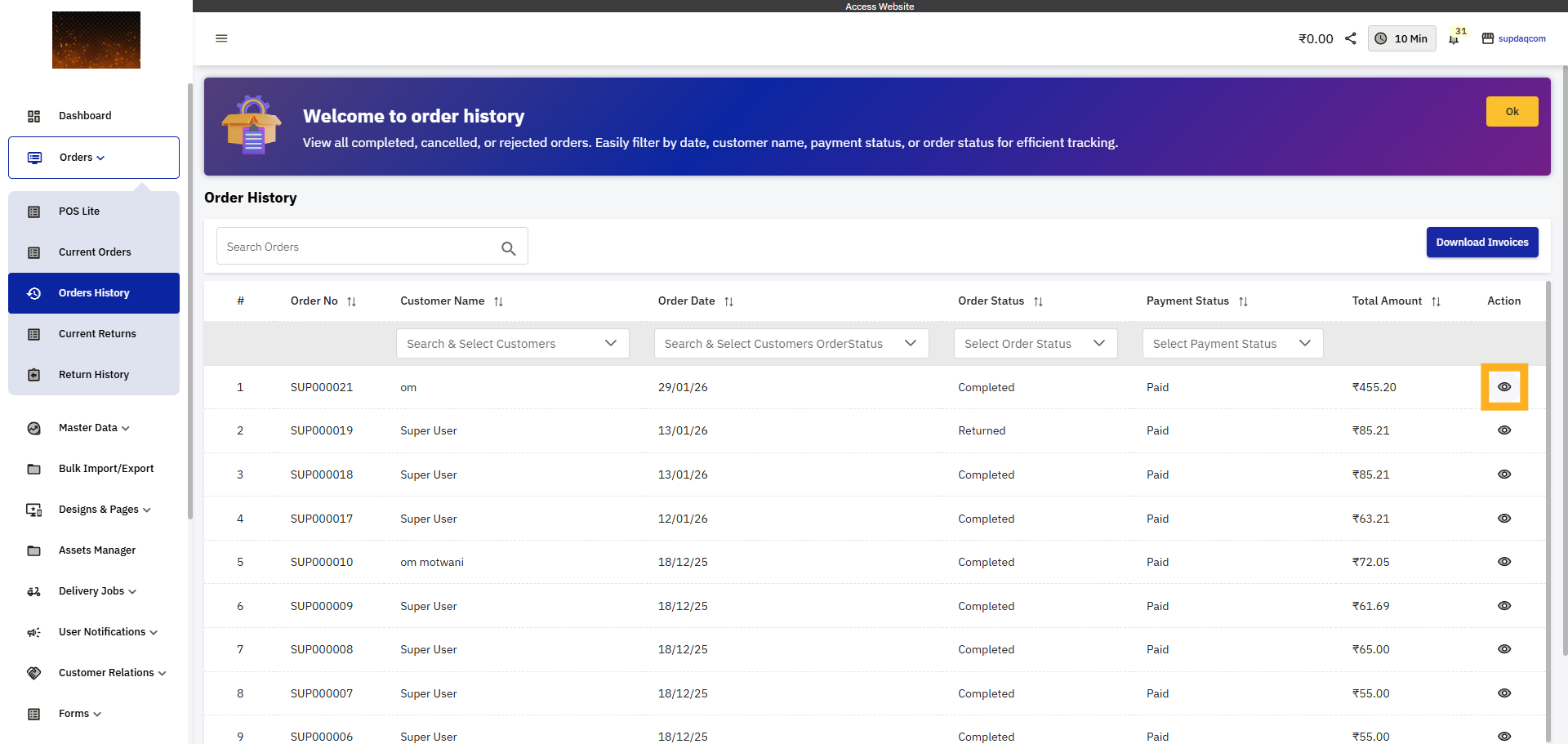The image size is (1568, 744).
Task: Open Search & Select Customers dropdown
Action: point(512,344)
